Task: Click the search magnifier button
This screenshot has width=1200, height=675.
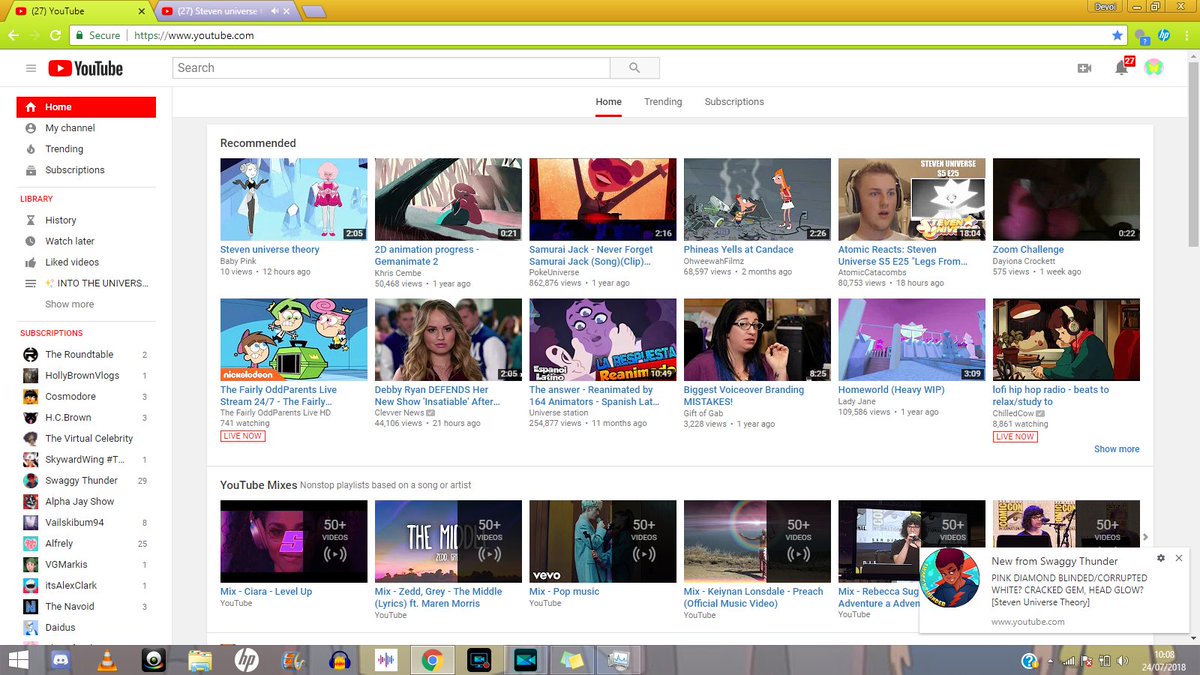Action: [635, 68]
